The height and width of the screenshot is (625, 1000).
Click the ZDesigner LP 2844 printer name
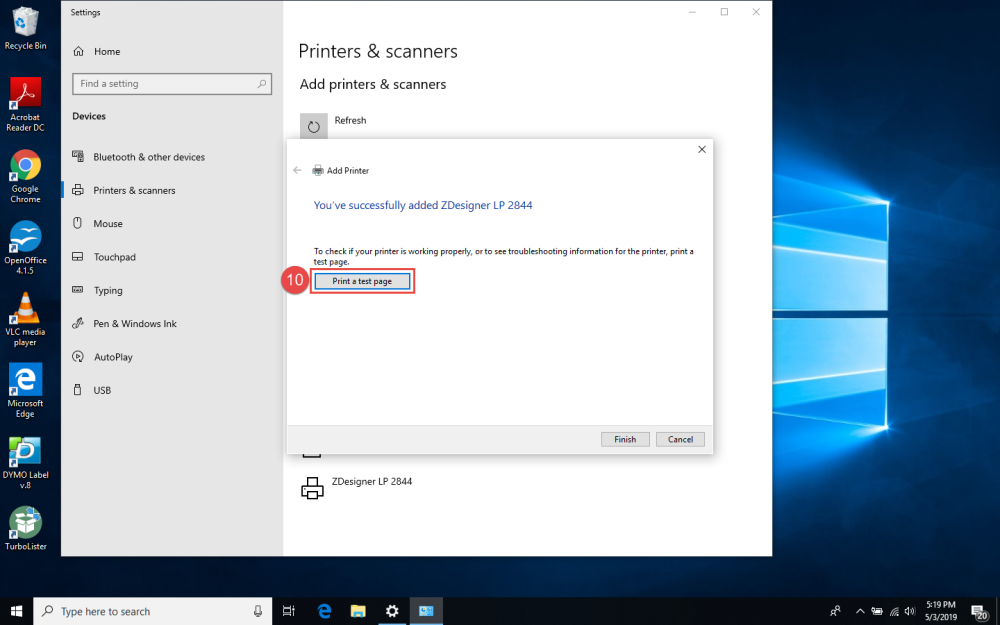pyautogui.click(x=372, y=482)
